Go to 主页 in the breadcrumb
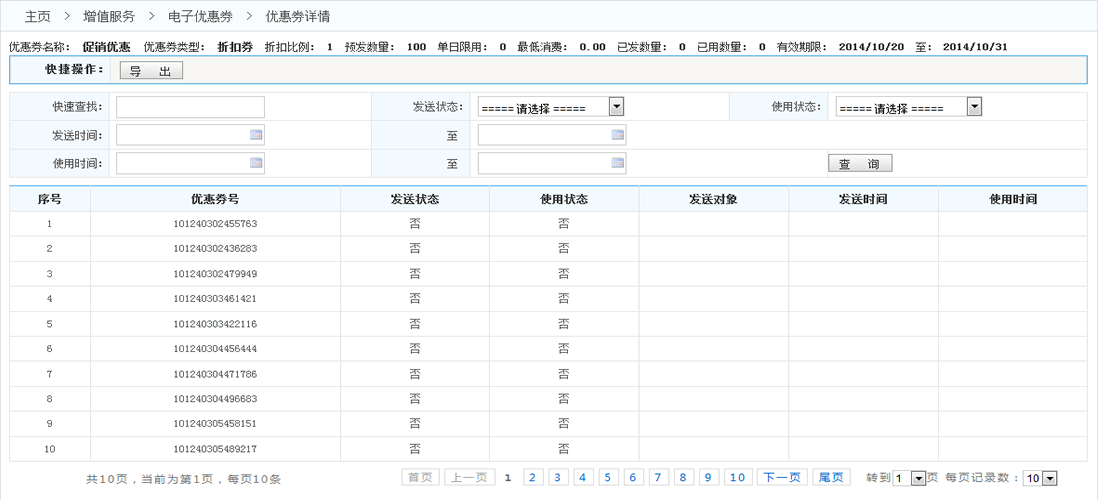Viewport: 1098px width, 500px height. [37, 17]
